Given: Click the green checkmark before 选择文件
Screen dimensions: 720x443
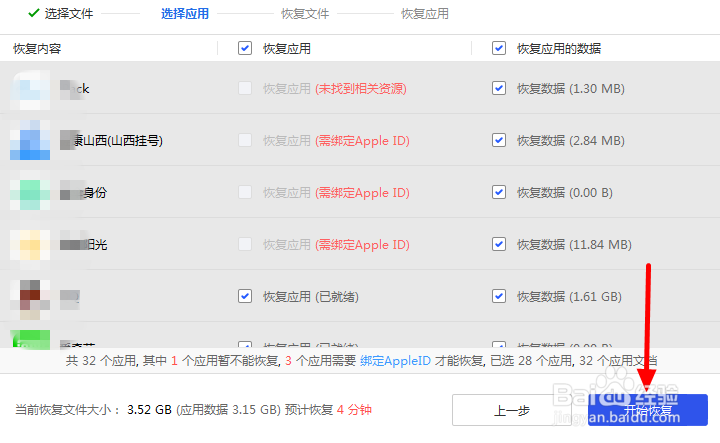Looking at the screenshot, I should point(34,13).
